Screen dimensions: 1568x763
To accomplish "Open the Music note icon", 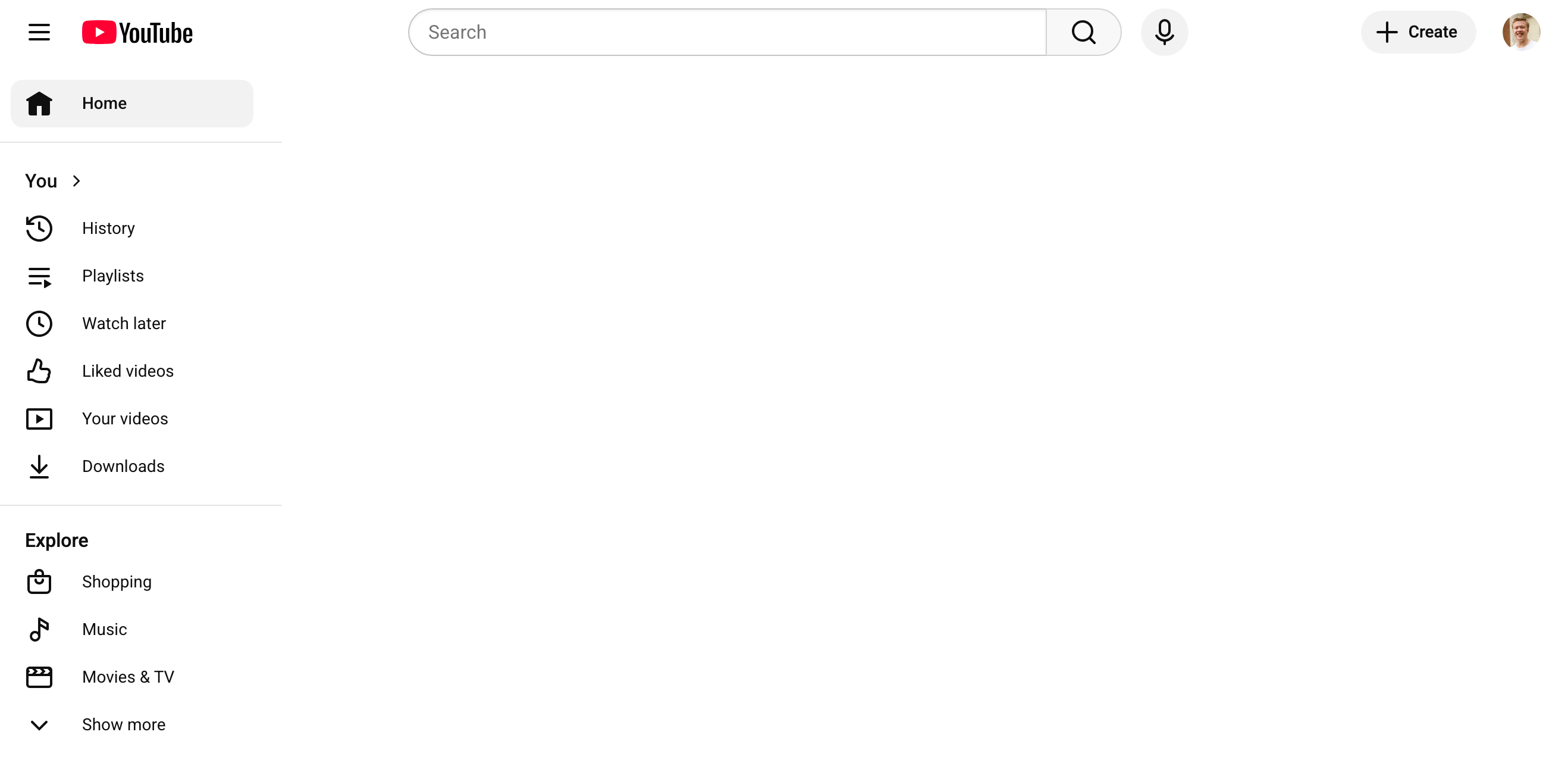I will tap(39, 629).
